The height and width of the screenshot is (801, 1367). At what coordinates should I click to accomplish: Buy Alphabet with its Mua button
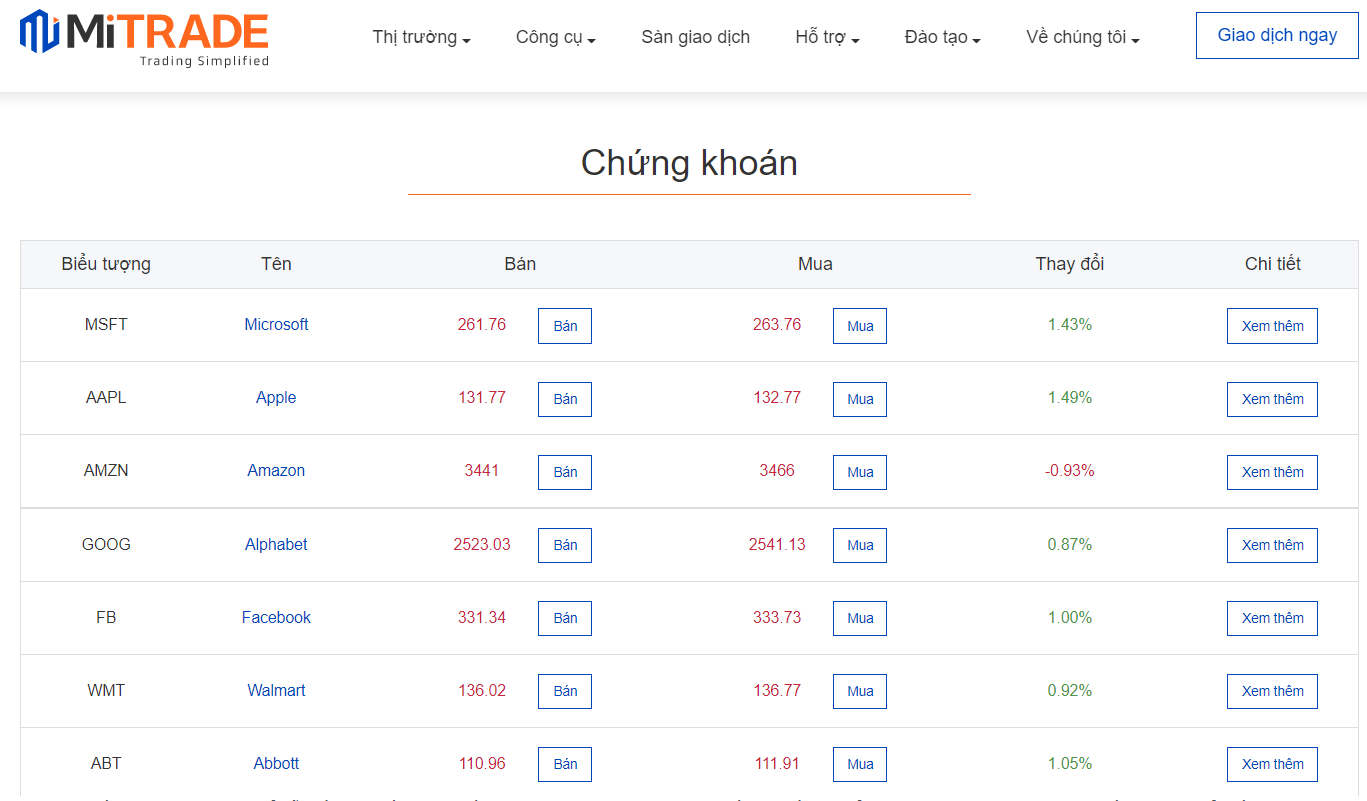(x=860, y=545)
